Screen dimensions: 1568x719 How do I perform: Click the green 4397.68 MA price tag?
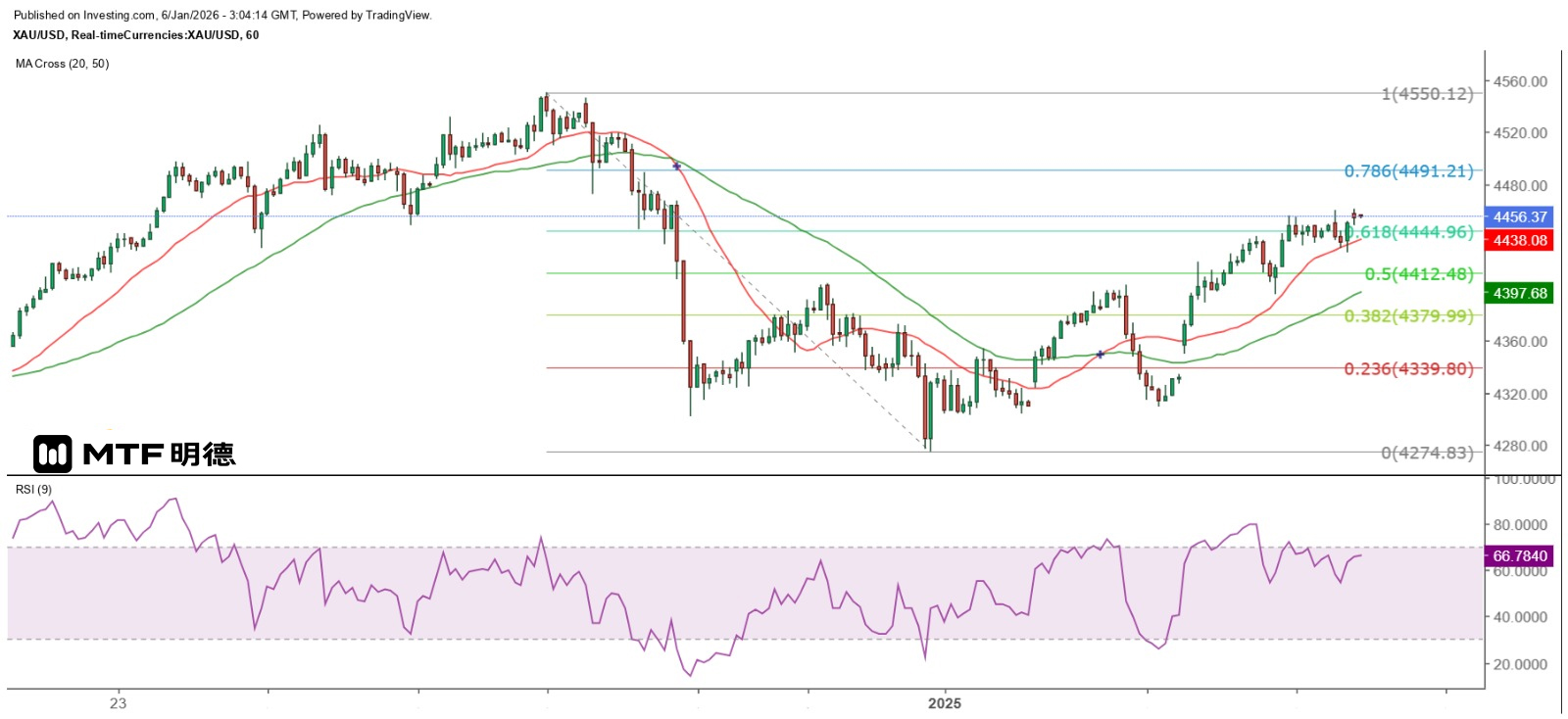pyautogui.click(x=1519, y=293)
